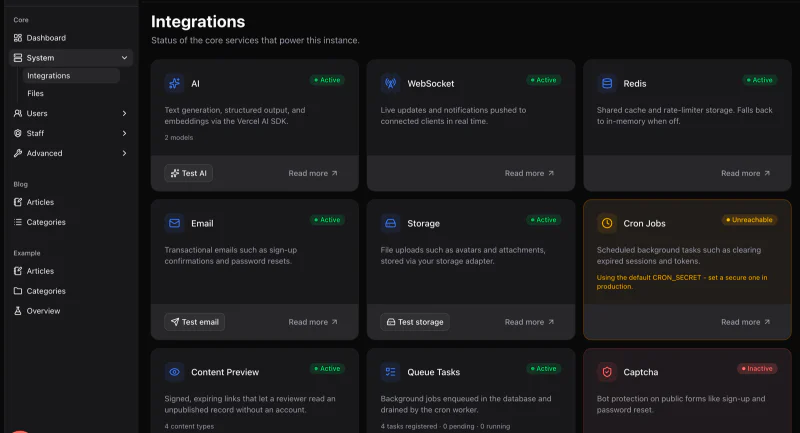Image resolution: width=800 pixels, height=433 pixels.
Task: Click the Unreachable badge on Cron Jobs
Action: pos(749,220)
